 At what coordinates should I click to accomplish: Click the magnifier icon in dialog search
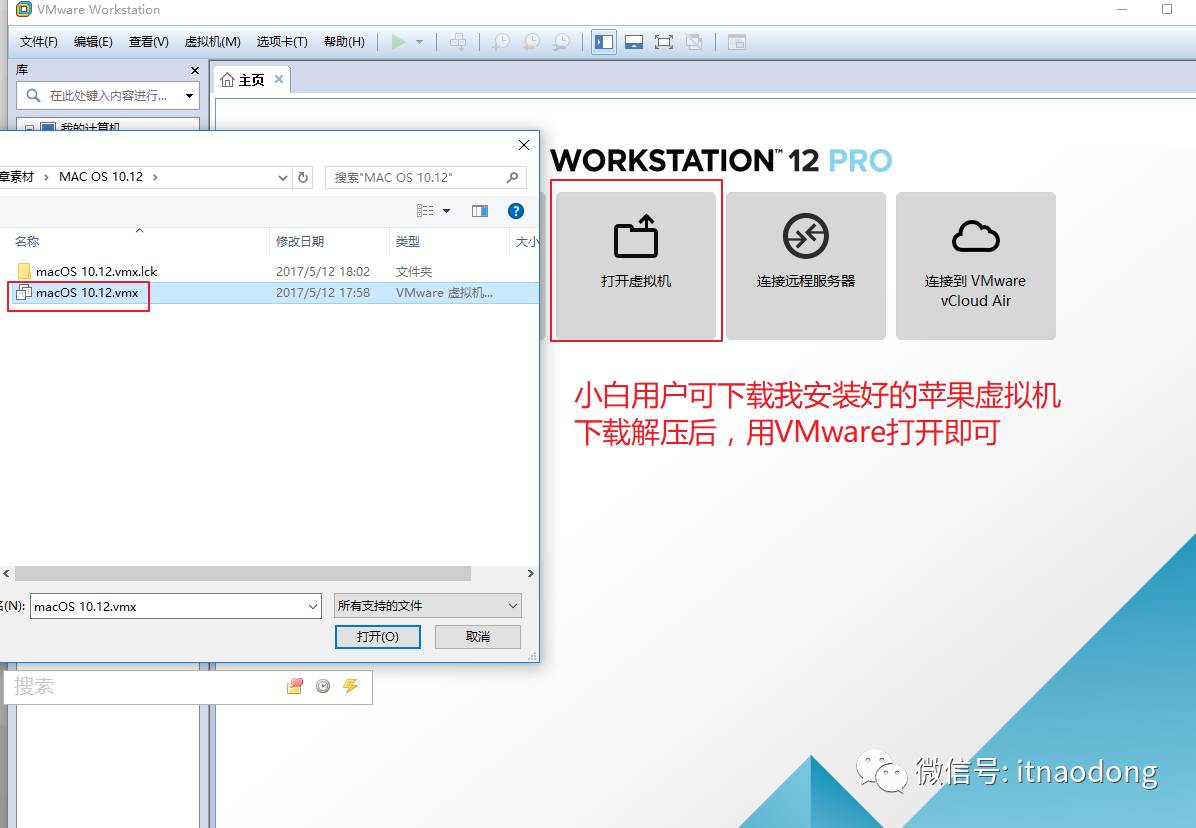pyautogui.click(x=513, y=178)
